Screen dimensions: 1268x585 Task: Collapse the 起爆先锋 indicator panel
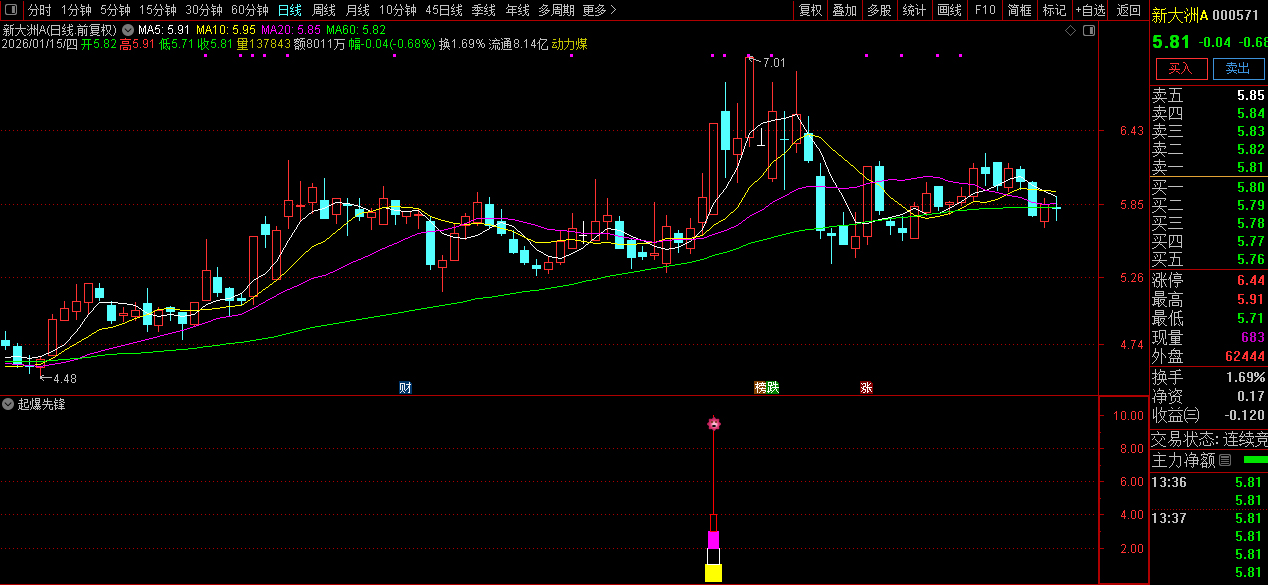coord(9,405)
